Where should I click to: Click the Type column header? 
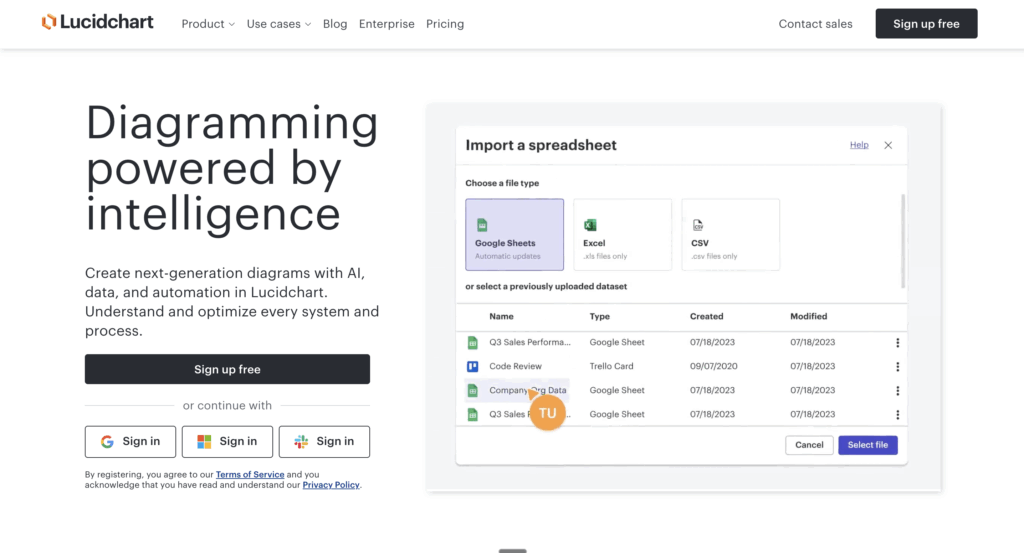(x=600, y=316)
